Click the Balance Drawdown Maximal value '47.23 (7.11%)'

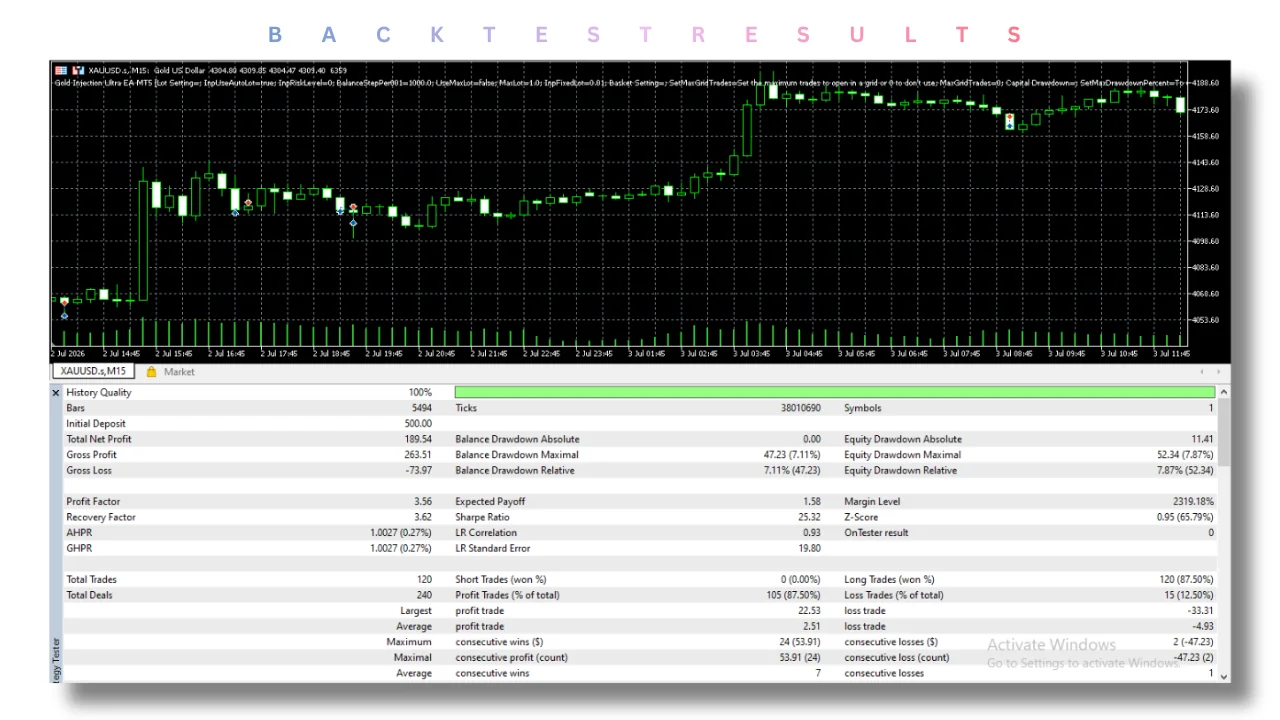pos(792,455)
